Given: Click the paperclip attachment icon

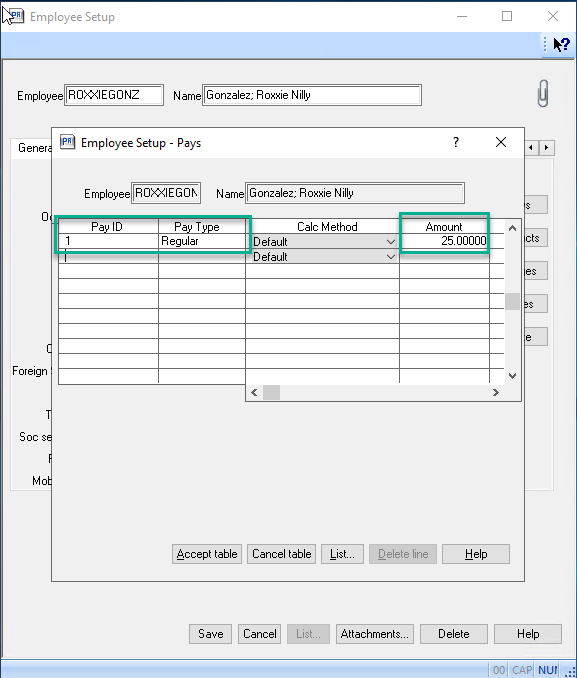Looking at the screenshot, I should pos(543,93).
